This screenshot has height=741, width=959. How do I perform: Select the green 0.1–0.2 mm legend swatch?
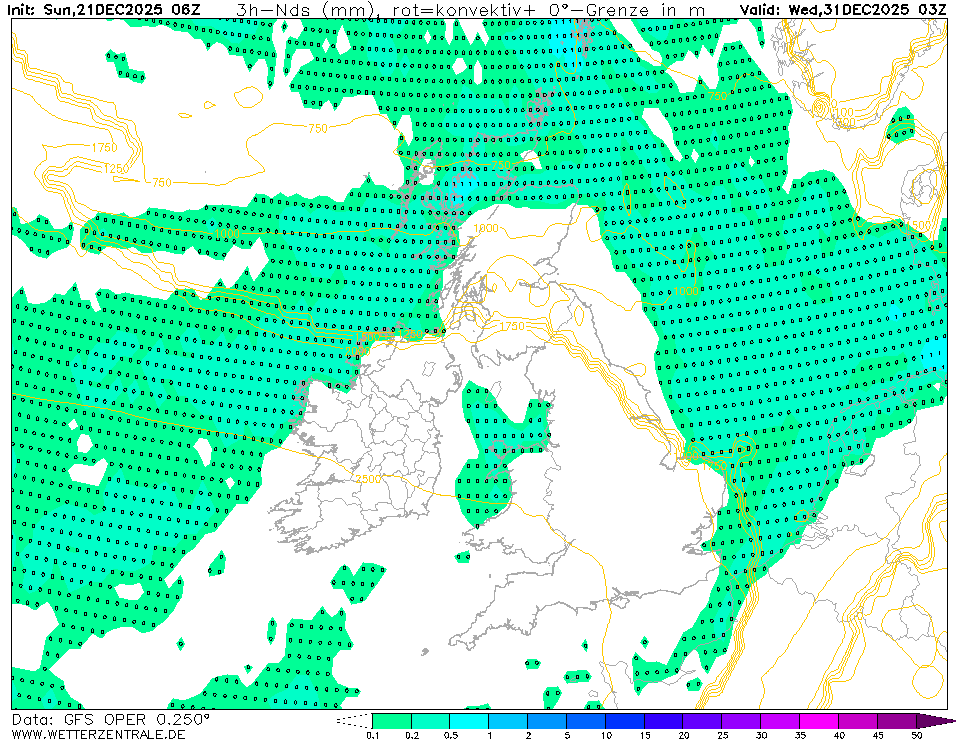point(391,720)
